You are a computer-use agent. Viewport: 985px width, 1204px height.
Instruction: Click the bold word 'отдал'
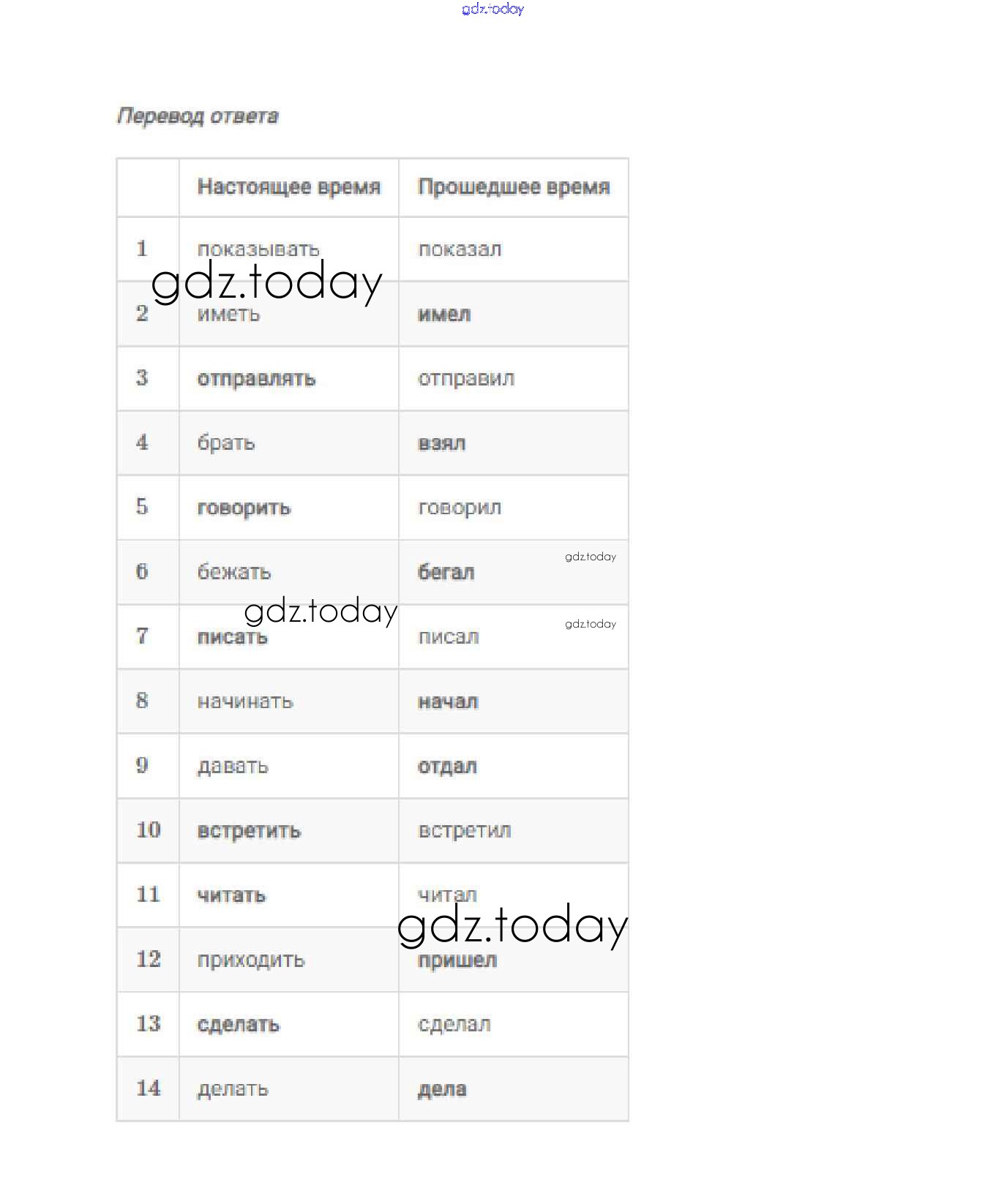[x=447, y=767]
